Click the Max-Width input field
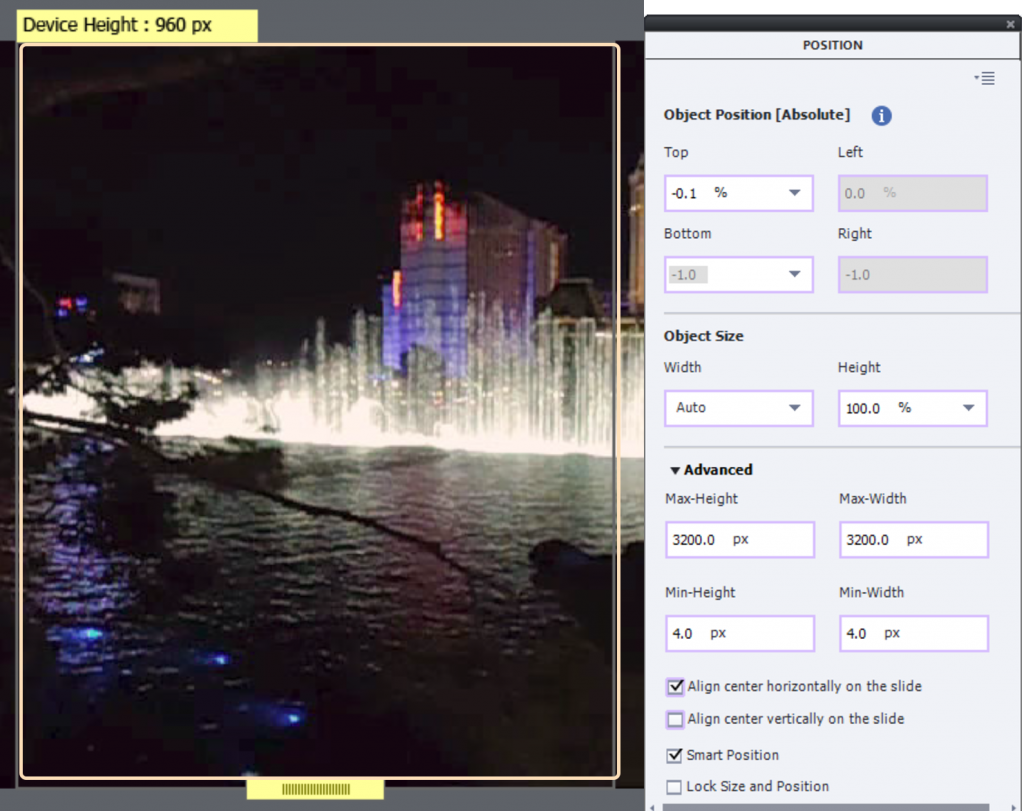 (913, 540)
